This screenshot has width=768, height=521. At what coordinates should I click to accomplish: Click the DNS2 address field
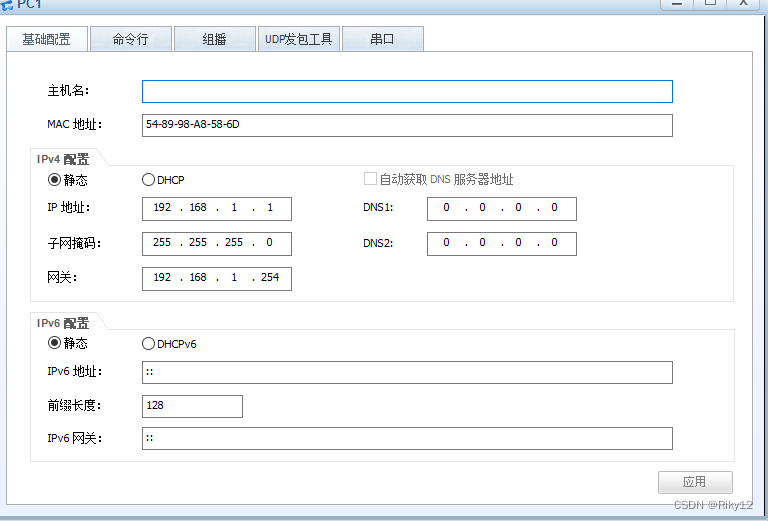pos(502,243)
